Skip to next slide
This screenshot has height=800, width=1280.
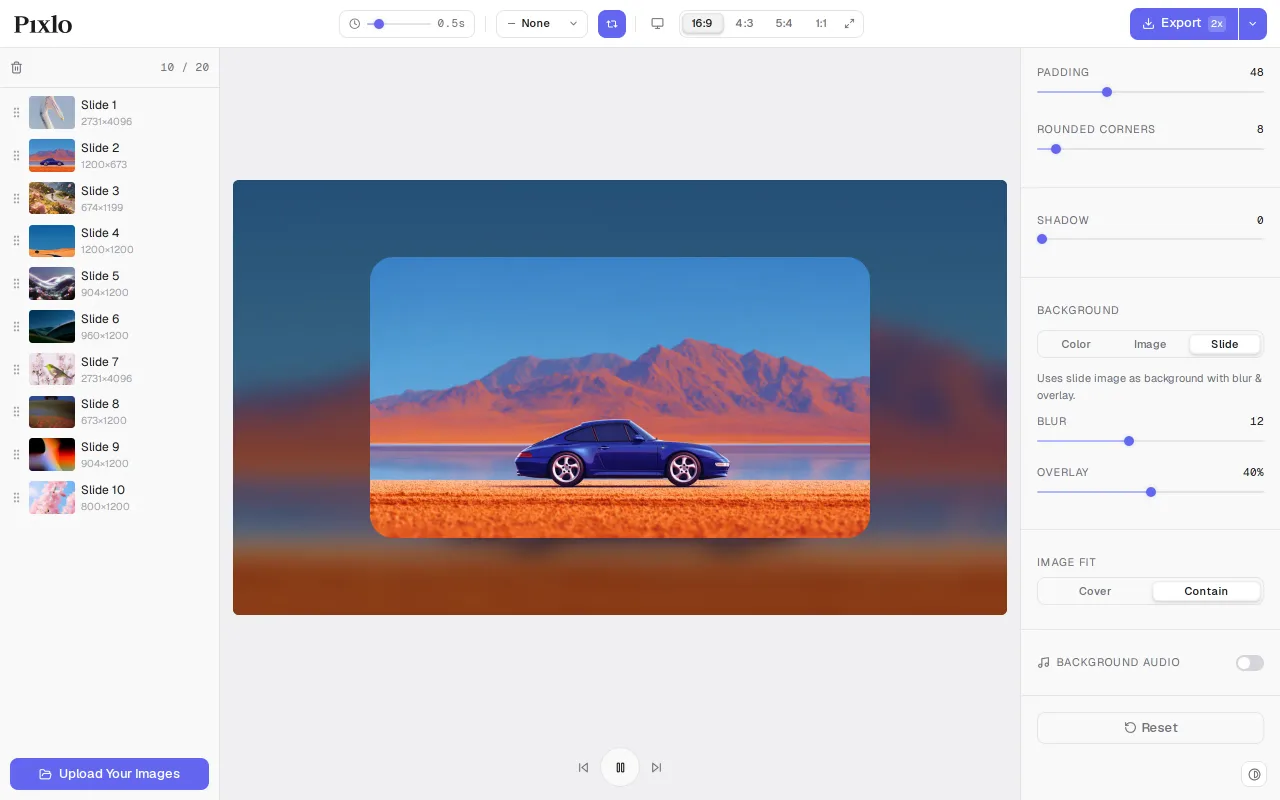[656, 768]
